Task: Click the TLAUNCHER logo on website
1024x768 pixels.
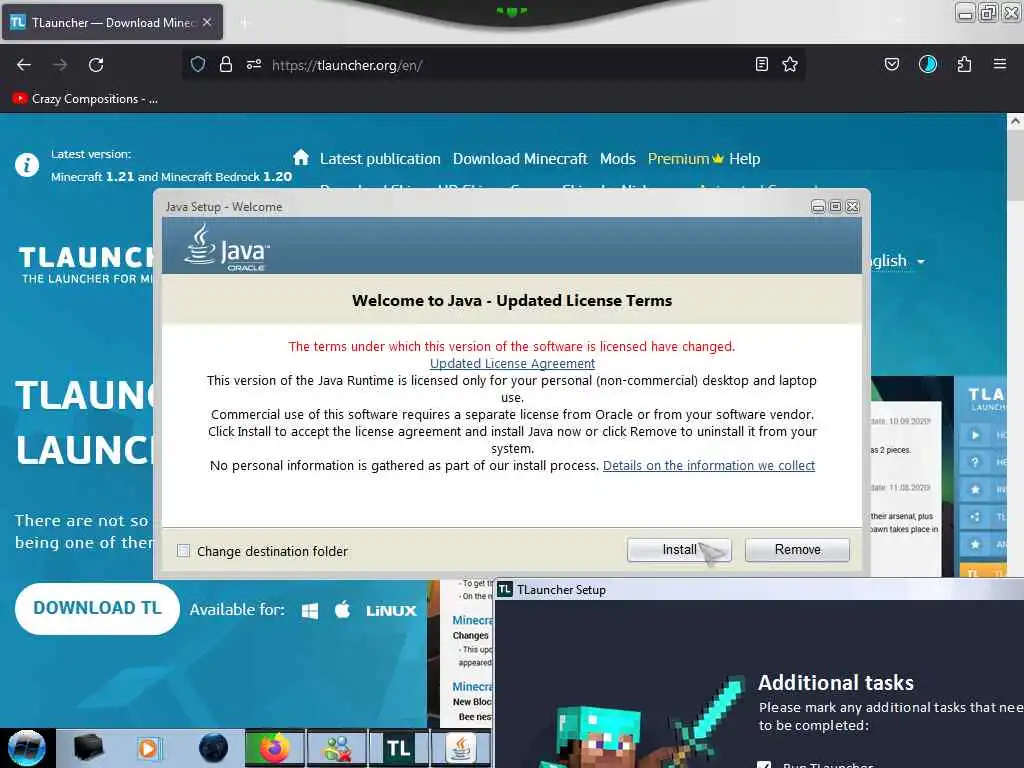Action: point(86,264)
